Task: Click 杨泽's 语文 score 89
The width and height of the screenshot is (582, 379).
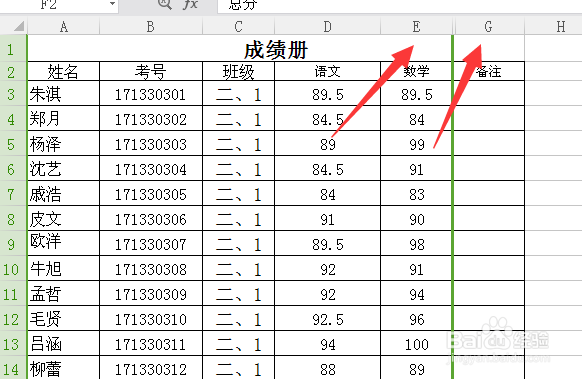Action: click(327, 144)
